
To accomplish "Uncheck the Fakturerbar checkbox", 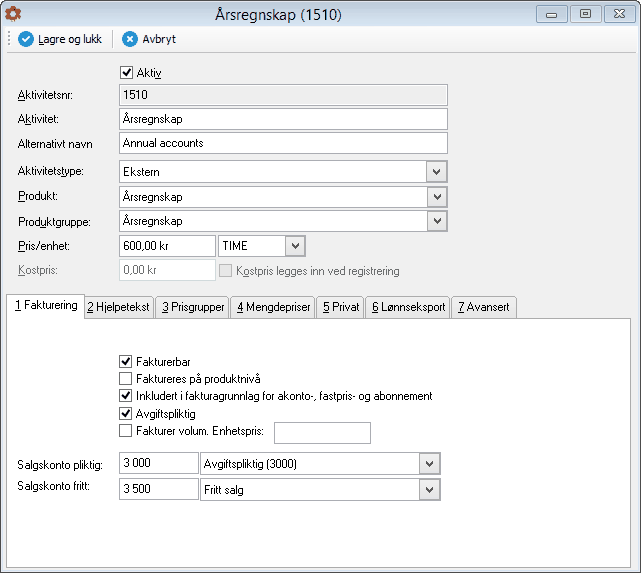I will (x=126, y=361).
